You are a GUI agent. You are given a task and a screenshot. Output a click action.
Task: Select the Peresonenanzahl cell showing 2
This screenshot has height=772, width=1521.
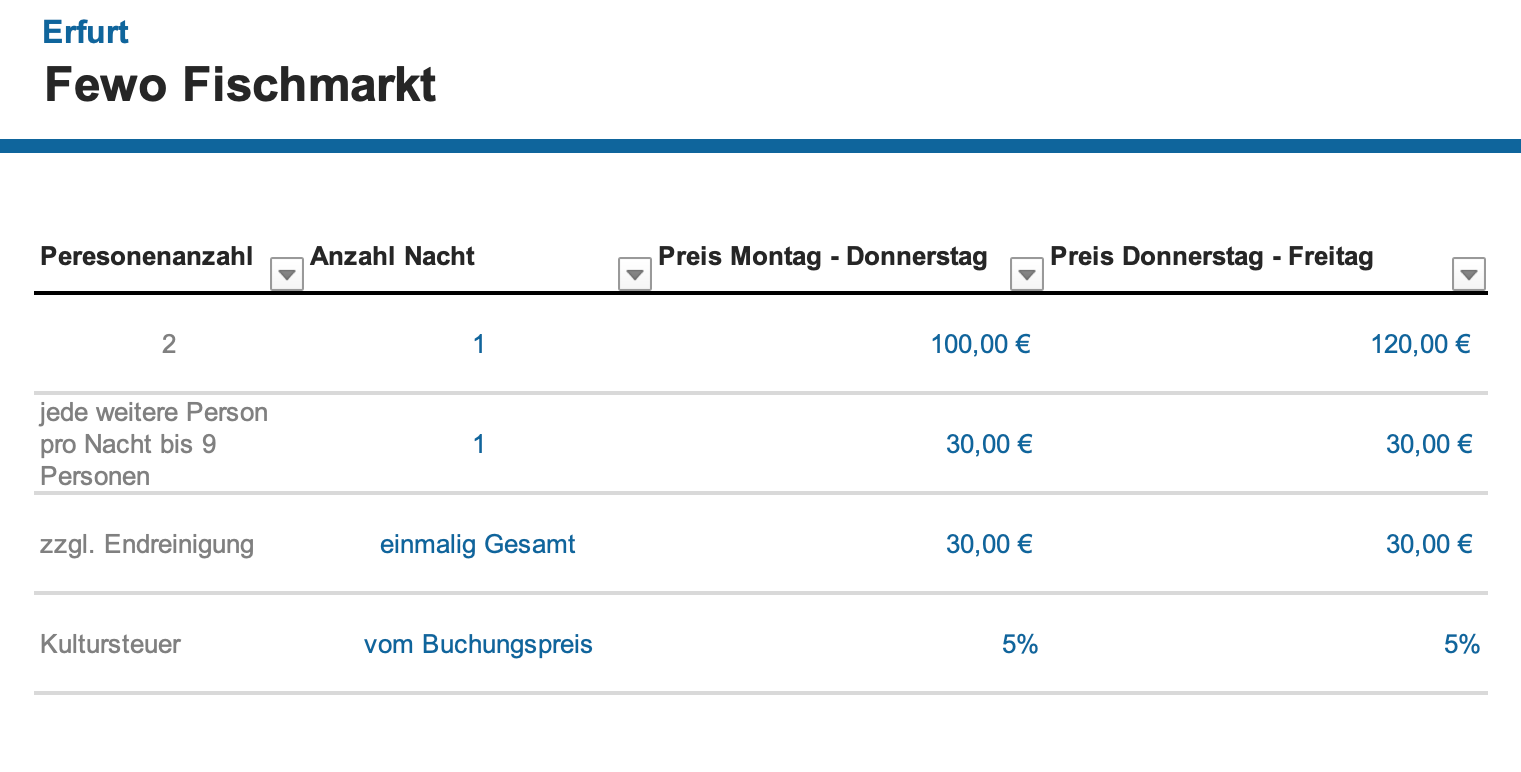[169, 345]
